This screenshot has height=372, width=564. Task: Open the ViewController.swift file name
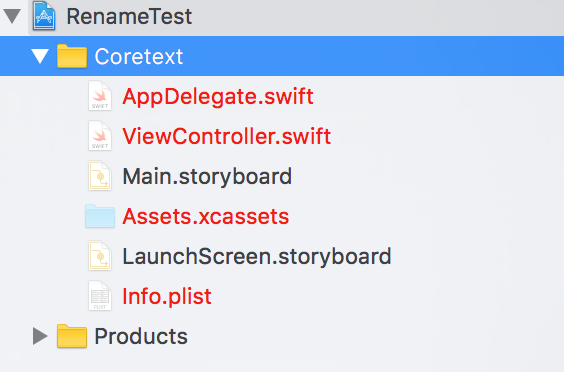click(227, 136)
